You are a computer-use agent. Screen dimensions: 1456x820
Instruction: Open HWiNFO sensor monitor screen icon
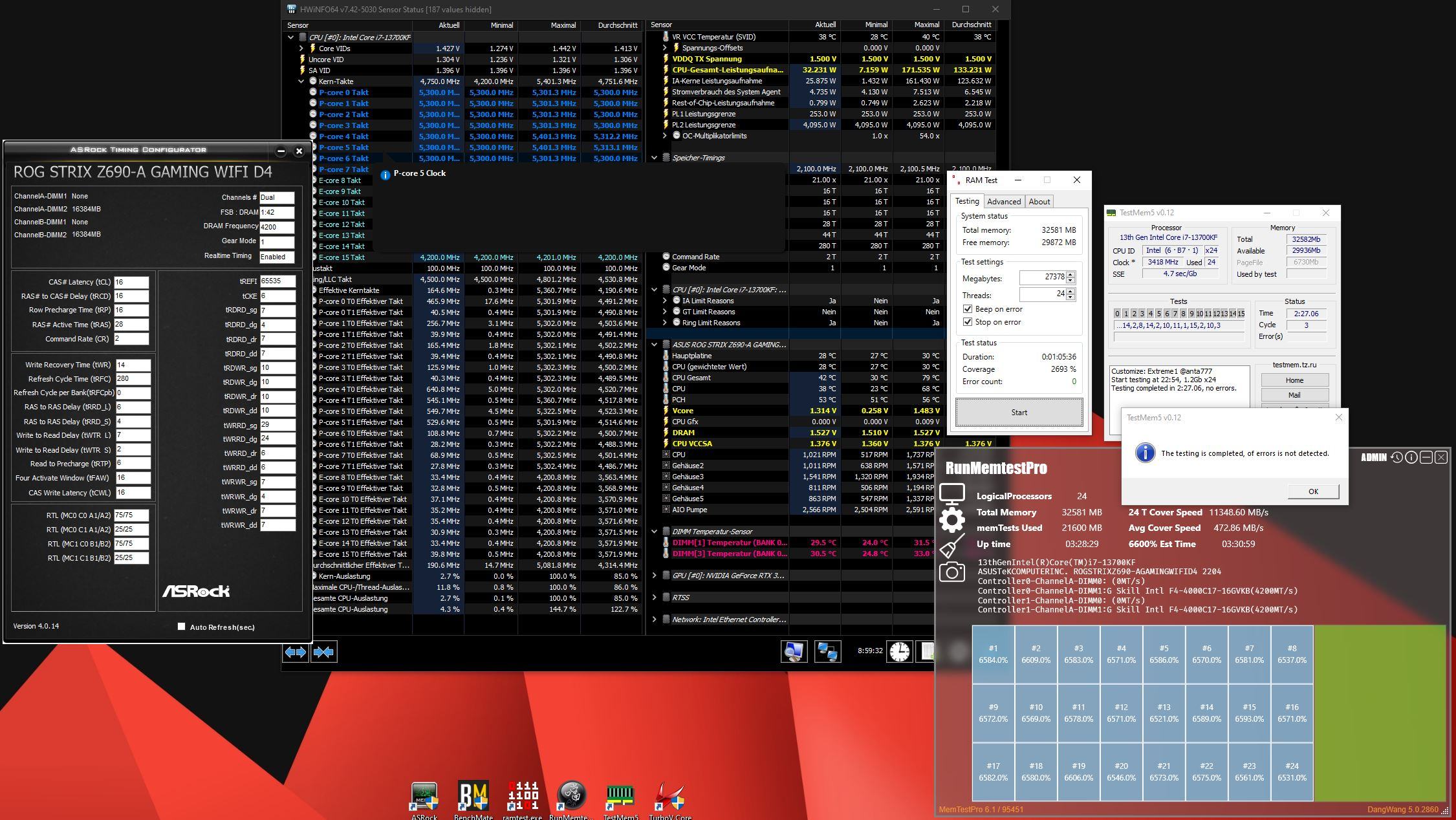[x=794, y=651]
